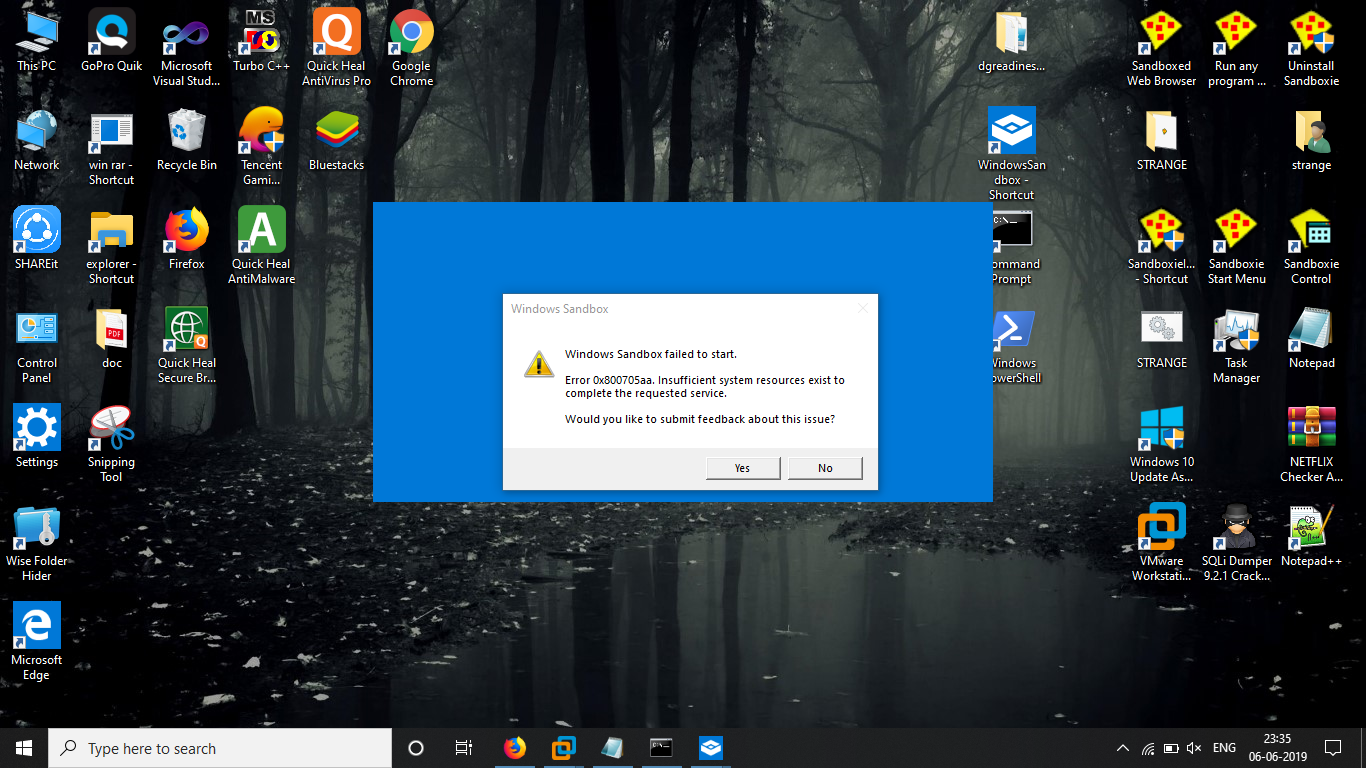Open GoPro Quik shortcut

point(112,43)
